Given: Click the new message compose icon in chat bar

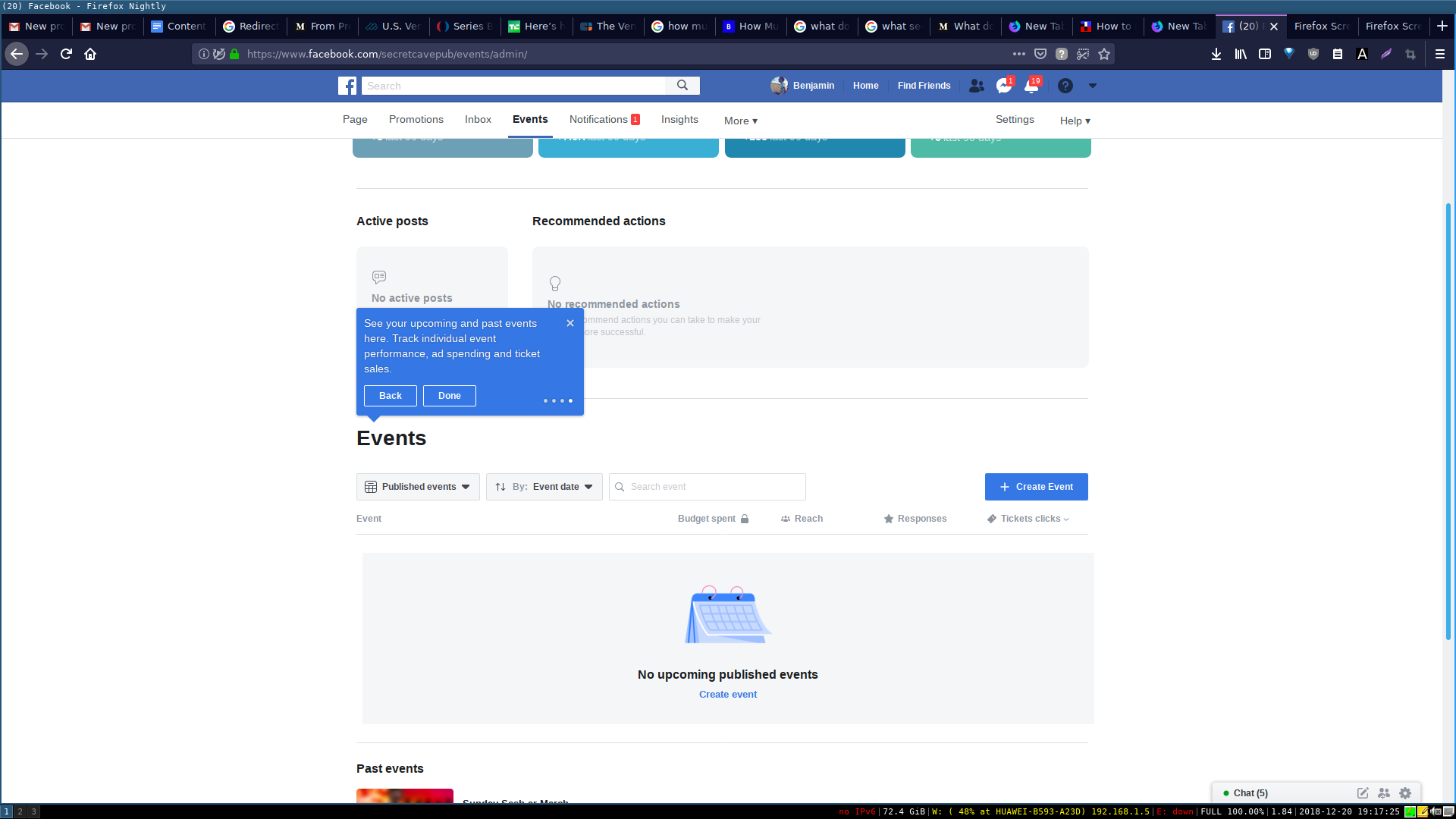Looking at the screenshot, I should 1363,793.
